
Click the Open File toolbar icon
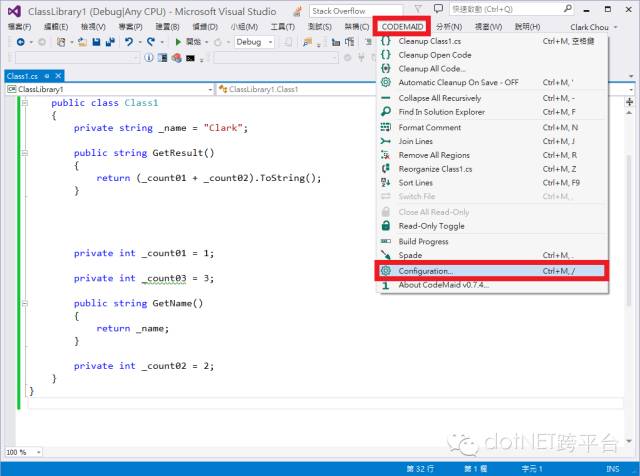point(82,42)
